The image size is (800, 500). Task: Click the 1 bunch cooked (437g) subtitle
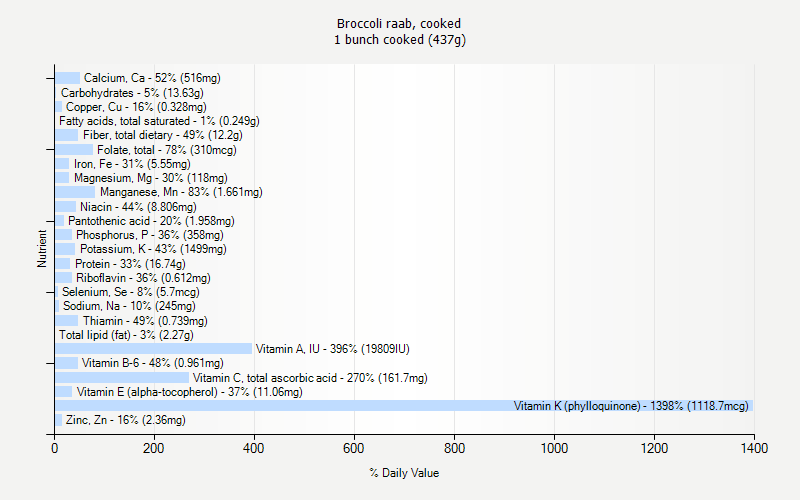(x=399, y=40)
